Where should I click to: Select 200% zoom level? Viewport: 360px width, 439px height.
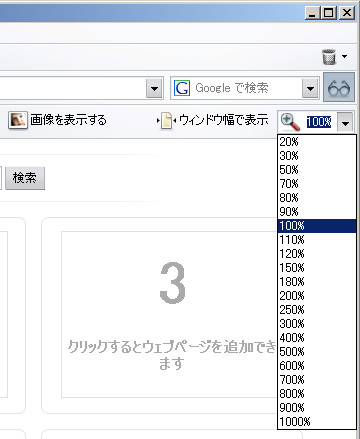pos(317,296)
